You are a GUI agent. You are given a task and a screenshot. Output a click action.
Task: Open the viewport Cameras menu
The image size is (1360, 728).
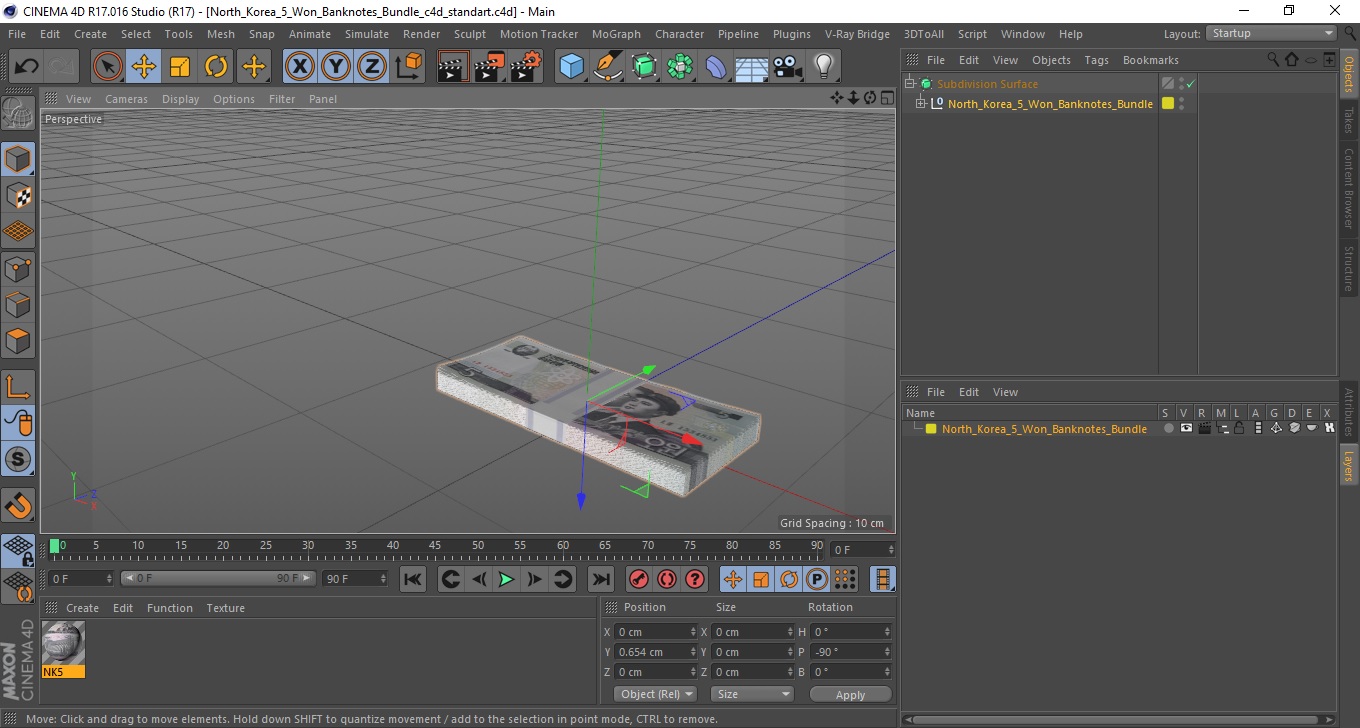pyautogui.click(x=126, y=99)
